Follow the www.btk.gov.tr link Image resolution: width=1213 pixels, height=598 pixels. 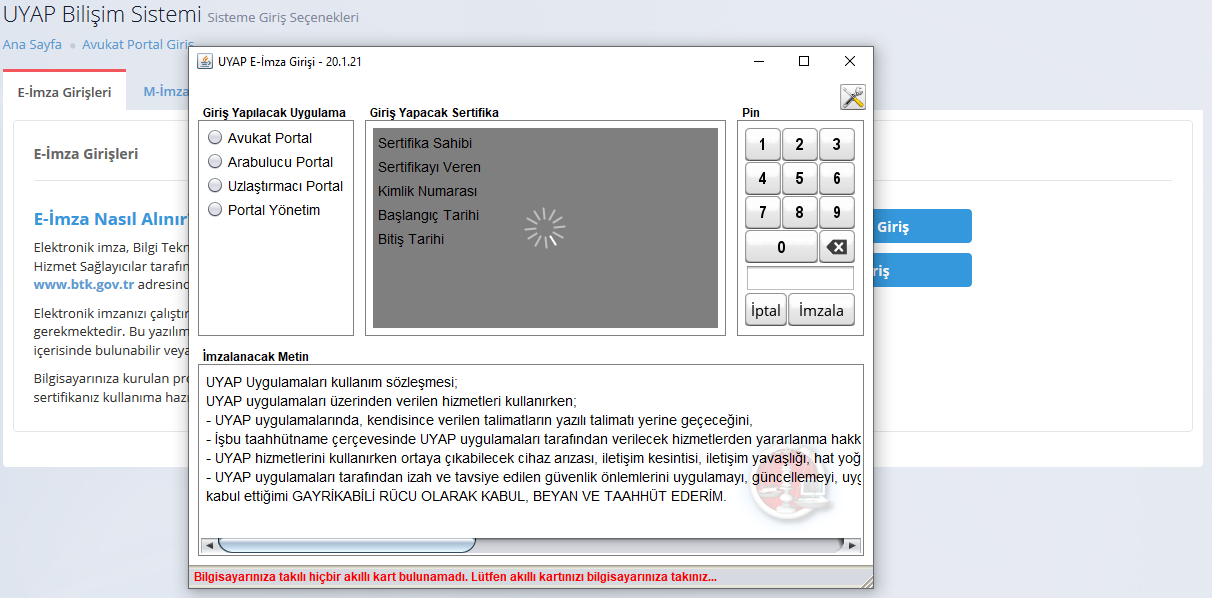pyautogui.click(x=84, y=284)
